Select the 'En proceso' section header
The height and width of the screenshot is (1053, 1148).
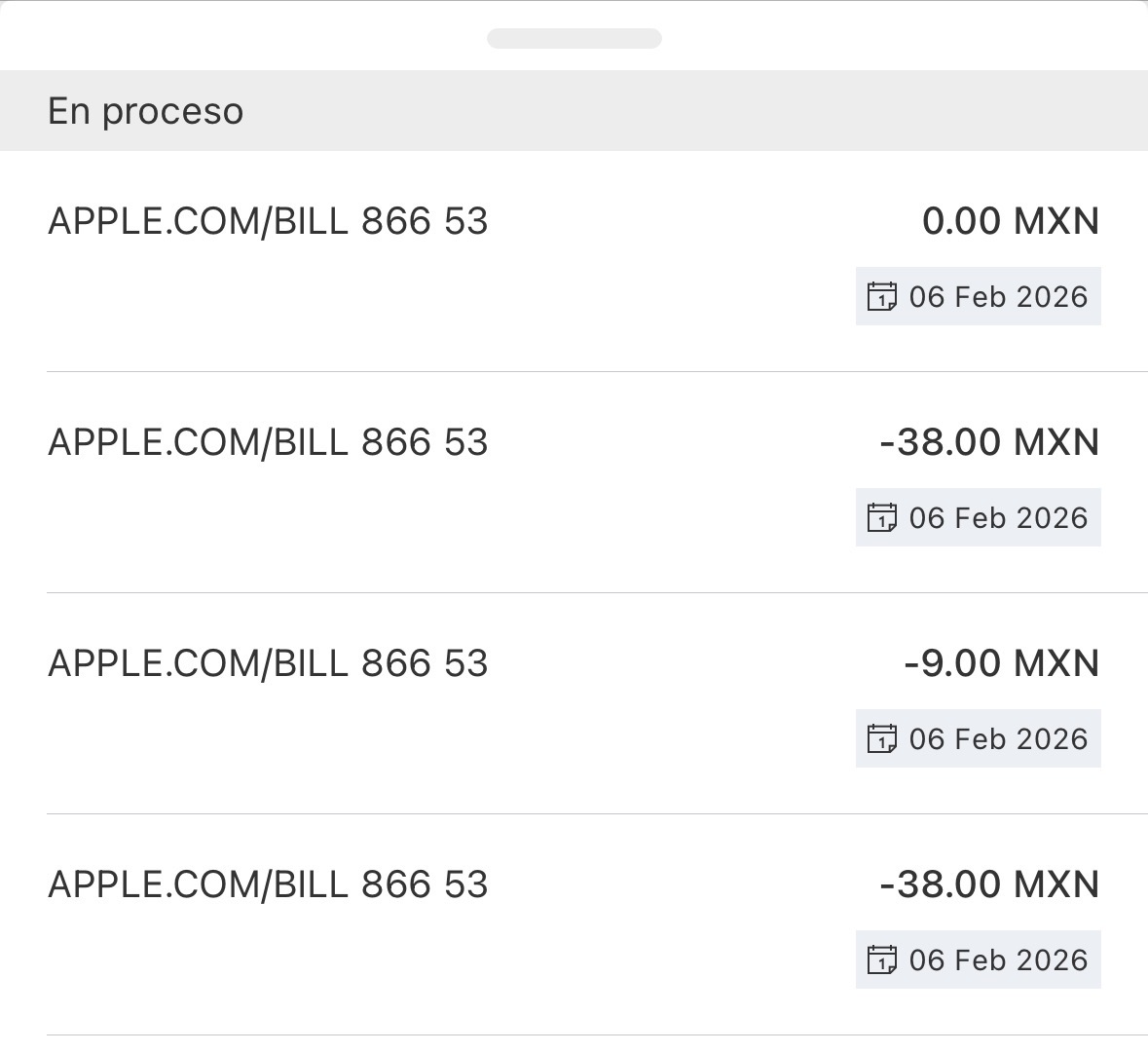pyautogui.click(x=146, y=111)
